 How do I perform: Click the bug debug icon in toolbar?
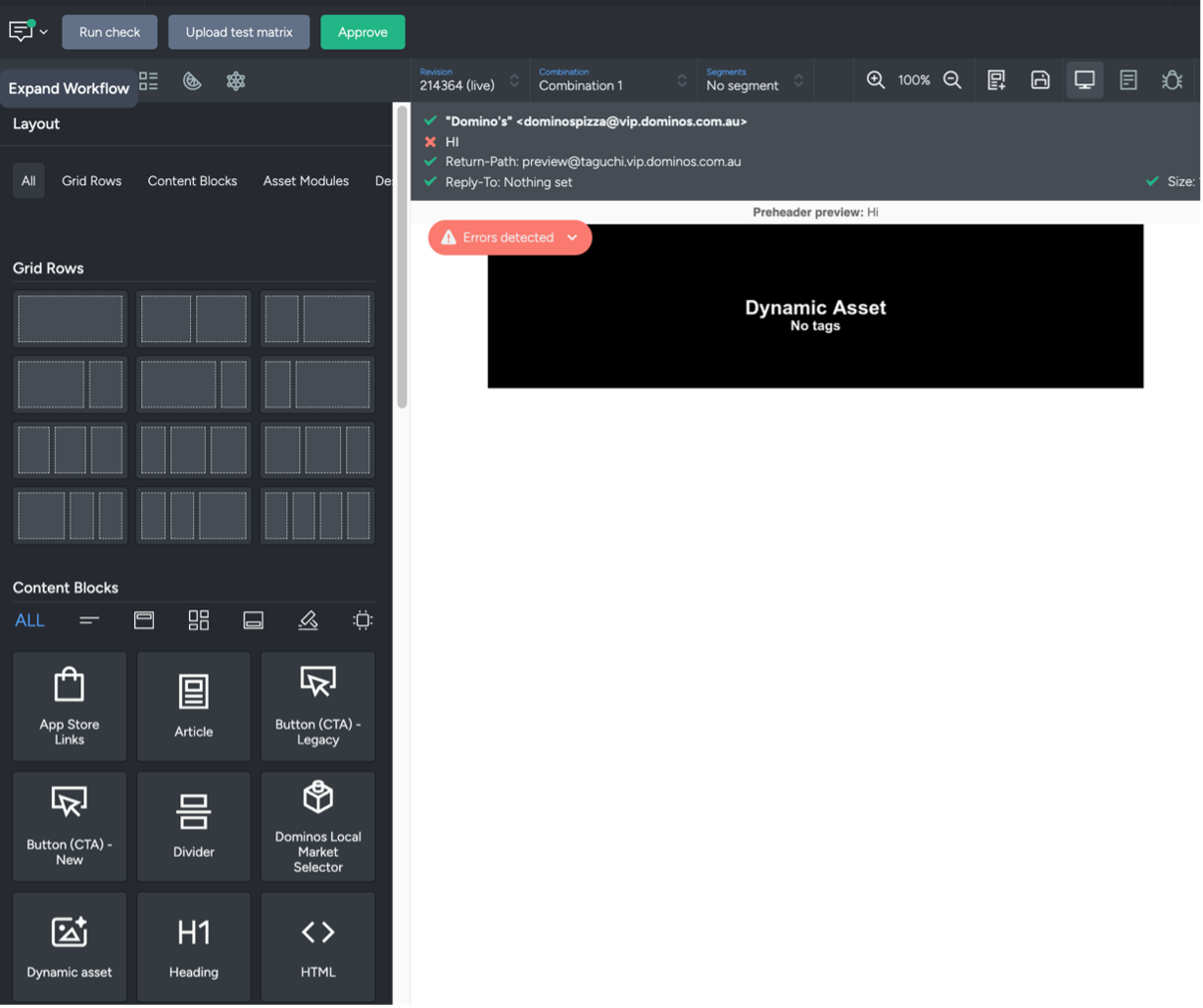1172,80
